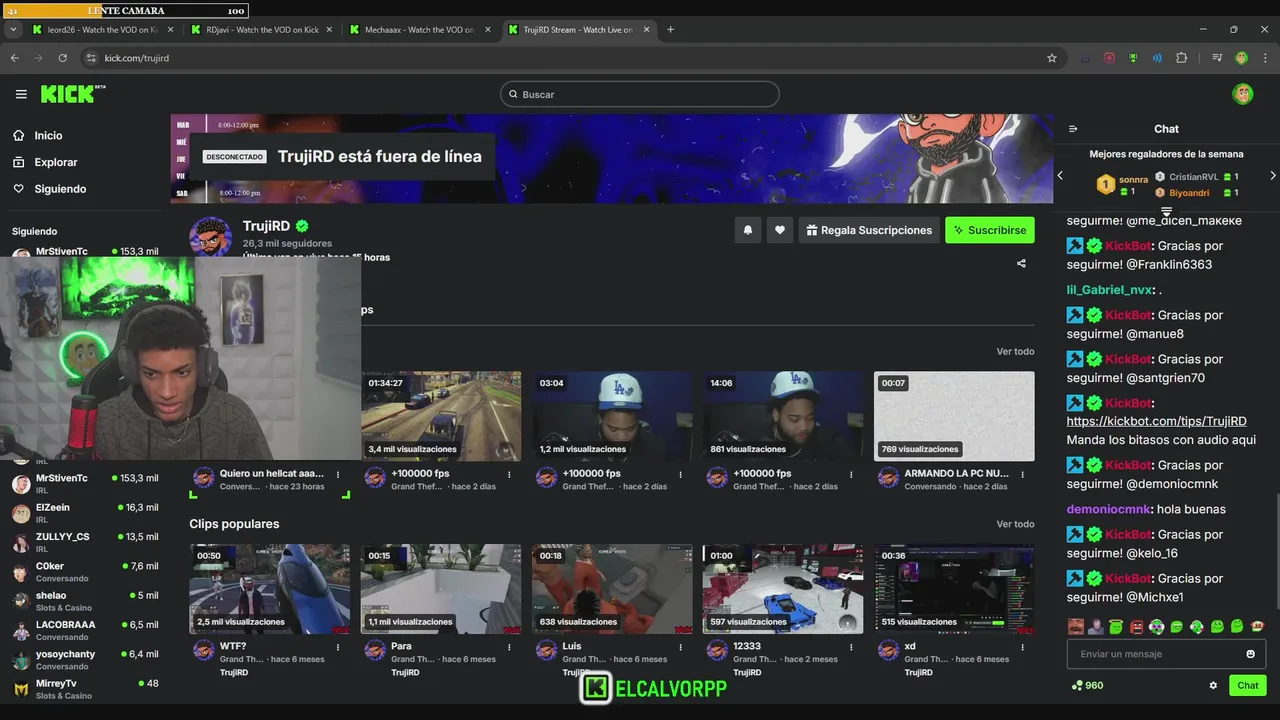The height and width of the screenshot is (720, 1280).
Task: Insert the red angry emote
Action: (x=1136, y=627)
